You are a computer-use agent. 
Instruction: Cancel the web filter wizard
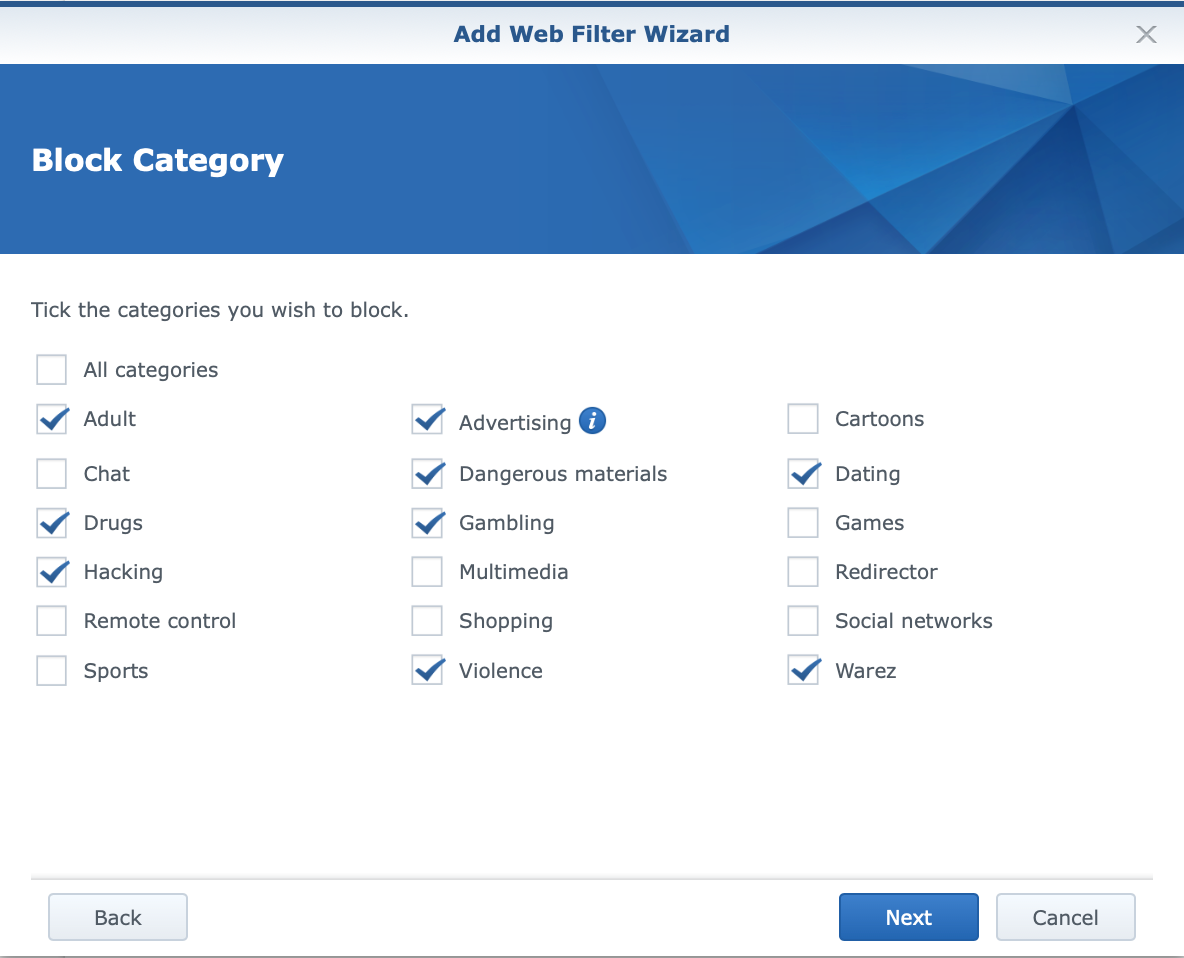click(x=1065, y=917)
